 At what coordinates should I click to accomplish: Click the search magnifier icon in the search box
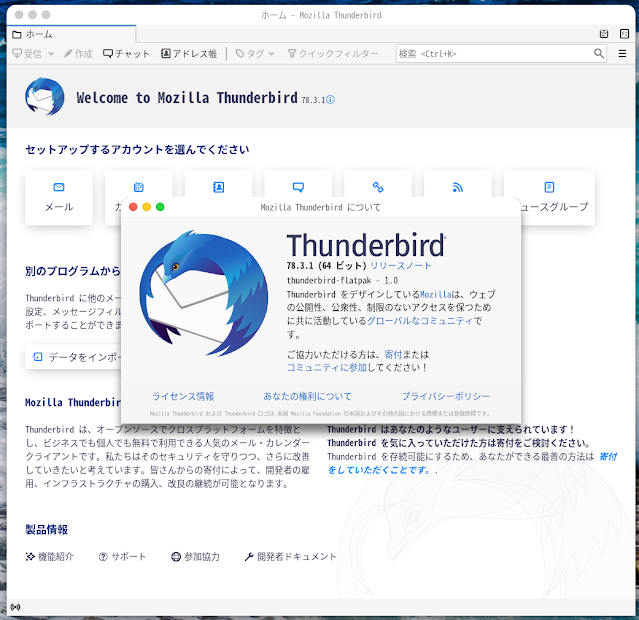coord(599,53)
